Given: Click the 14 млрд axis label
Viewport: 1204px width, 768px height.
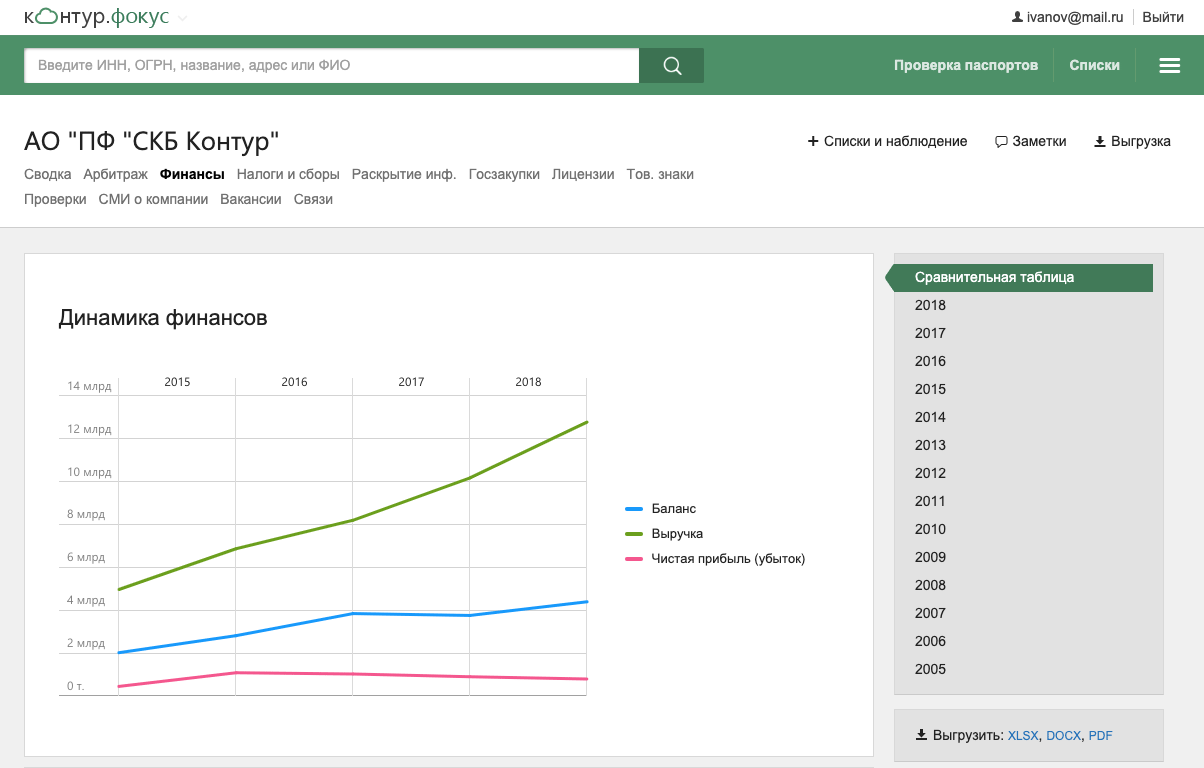Looking at the screenshot, I should tap(89, 386).
